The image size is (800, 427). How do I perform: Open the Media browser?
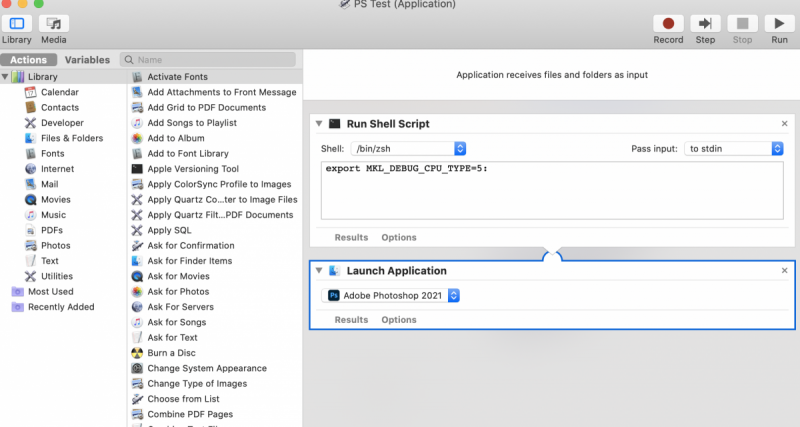(x=54, y=23)
